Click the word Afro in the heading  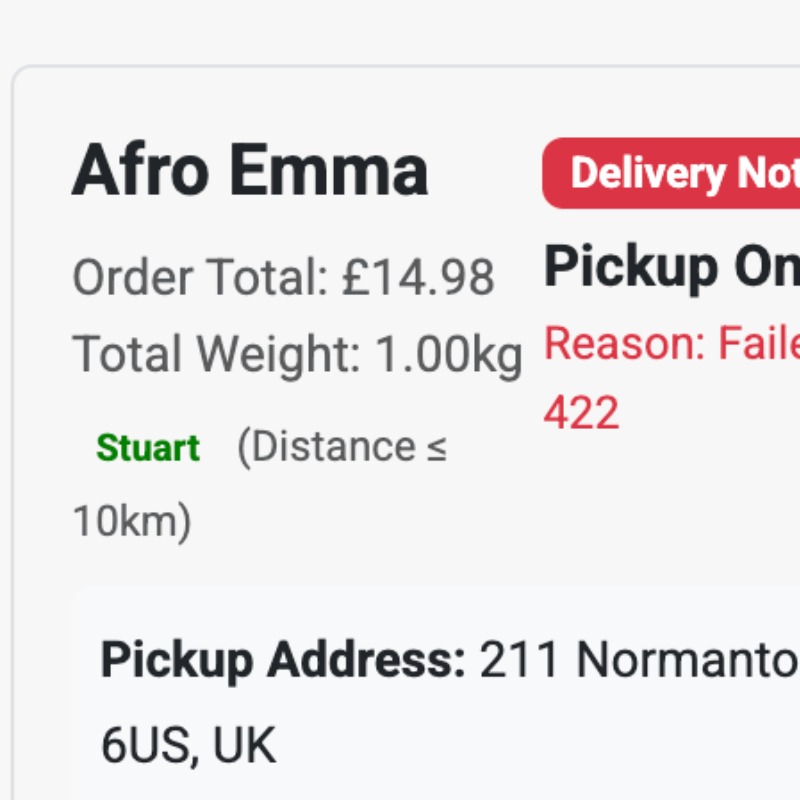click(x=140, y=170)
